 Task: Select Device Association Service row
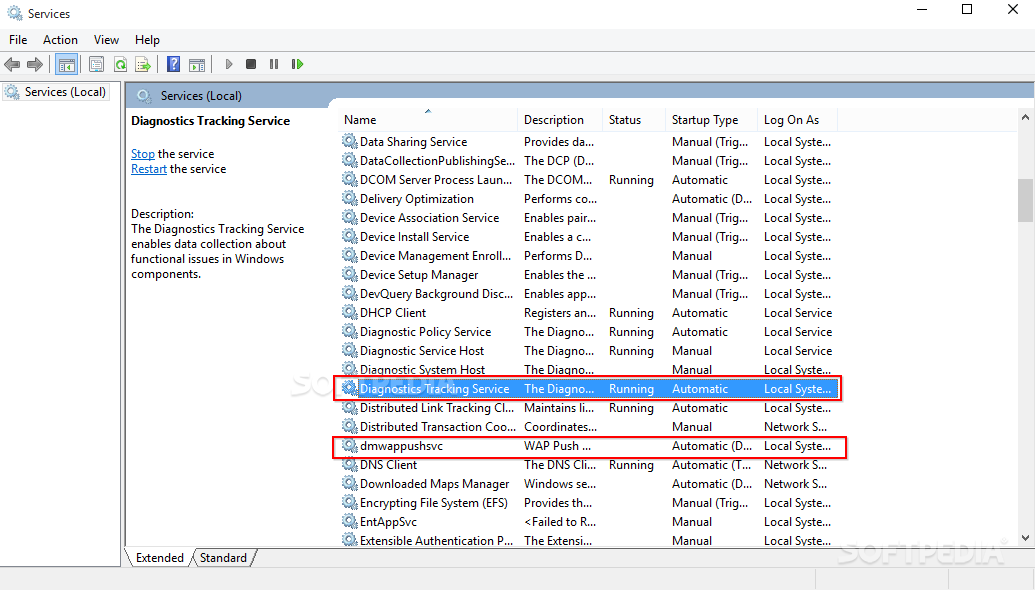pyautogui.click(x=588, y=218)
